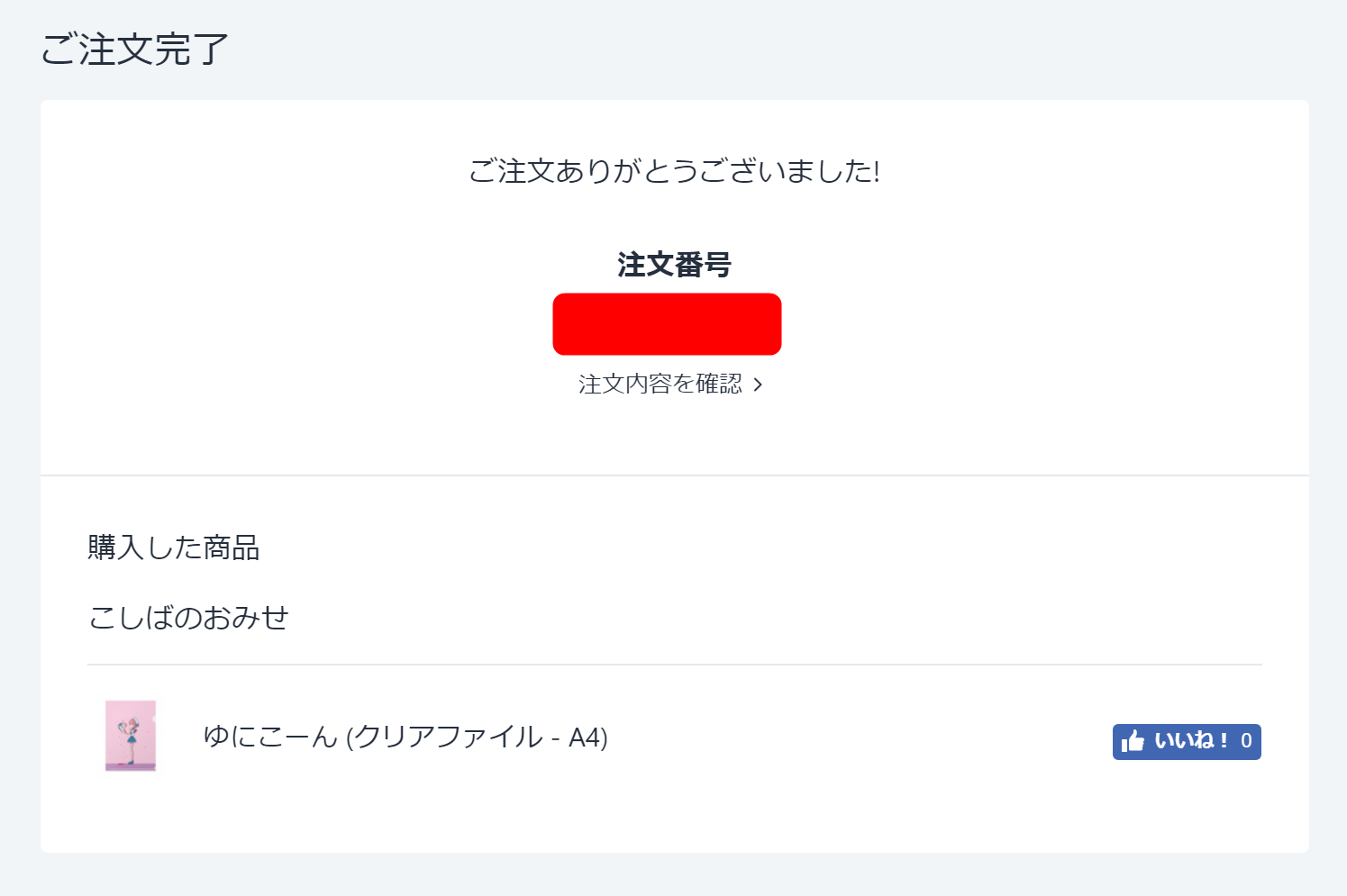The height and width of the screenshot is (896, 1347).
Task: Click the red box covering the order number
Action: (667, 324)
